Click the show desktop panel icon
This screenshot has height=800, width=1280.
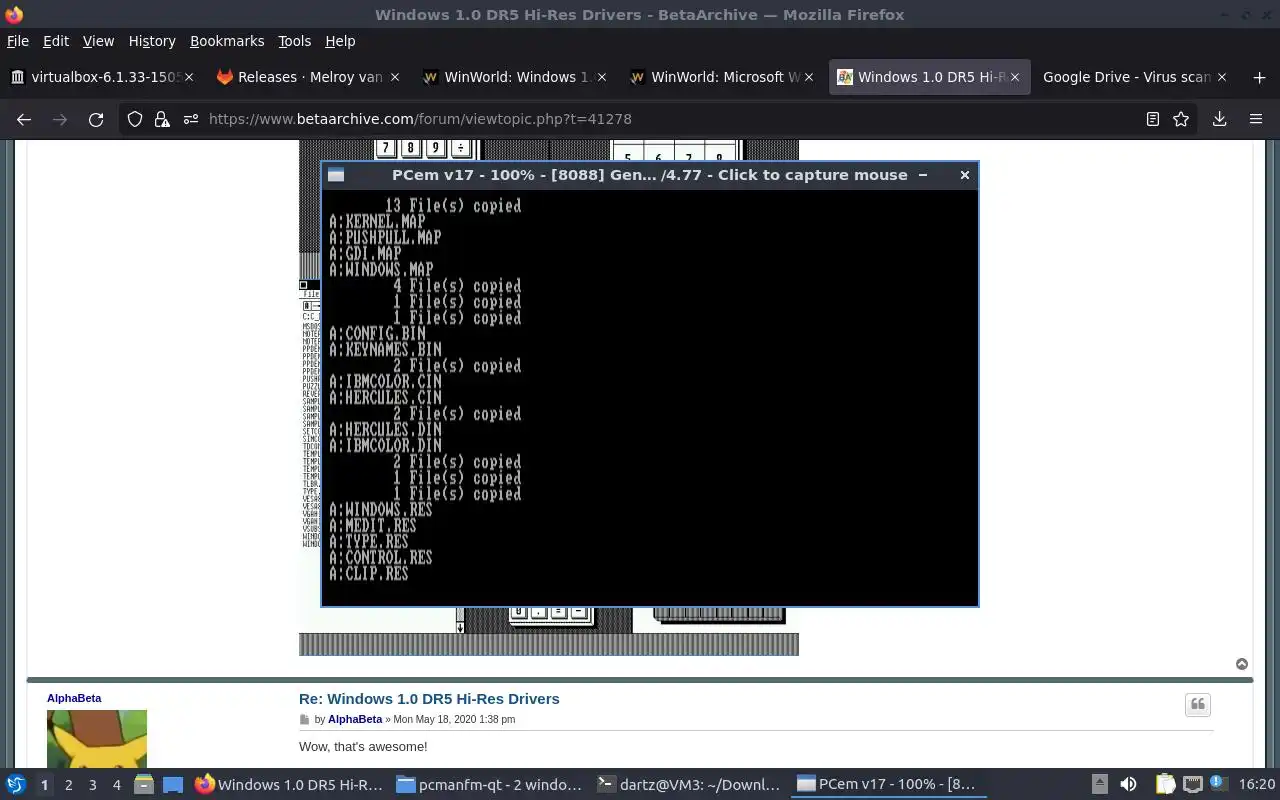(x=173, y=785)
